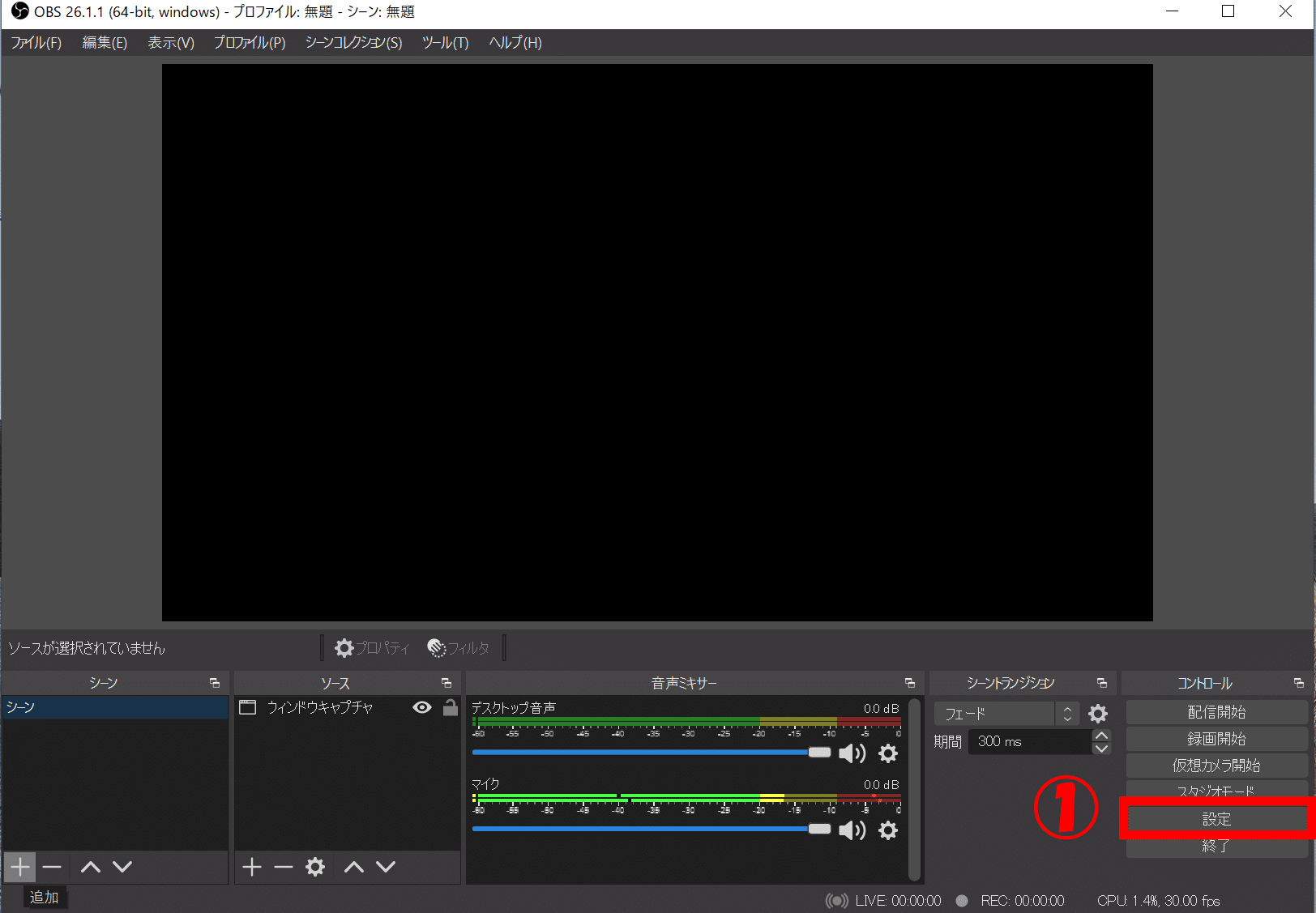
Task: Add a new scene with plus icon
Action: tap(20, 867)
